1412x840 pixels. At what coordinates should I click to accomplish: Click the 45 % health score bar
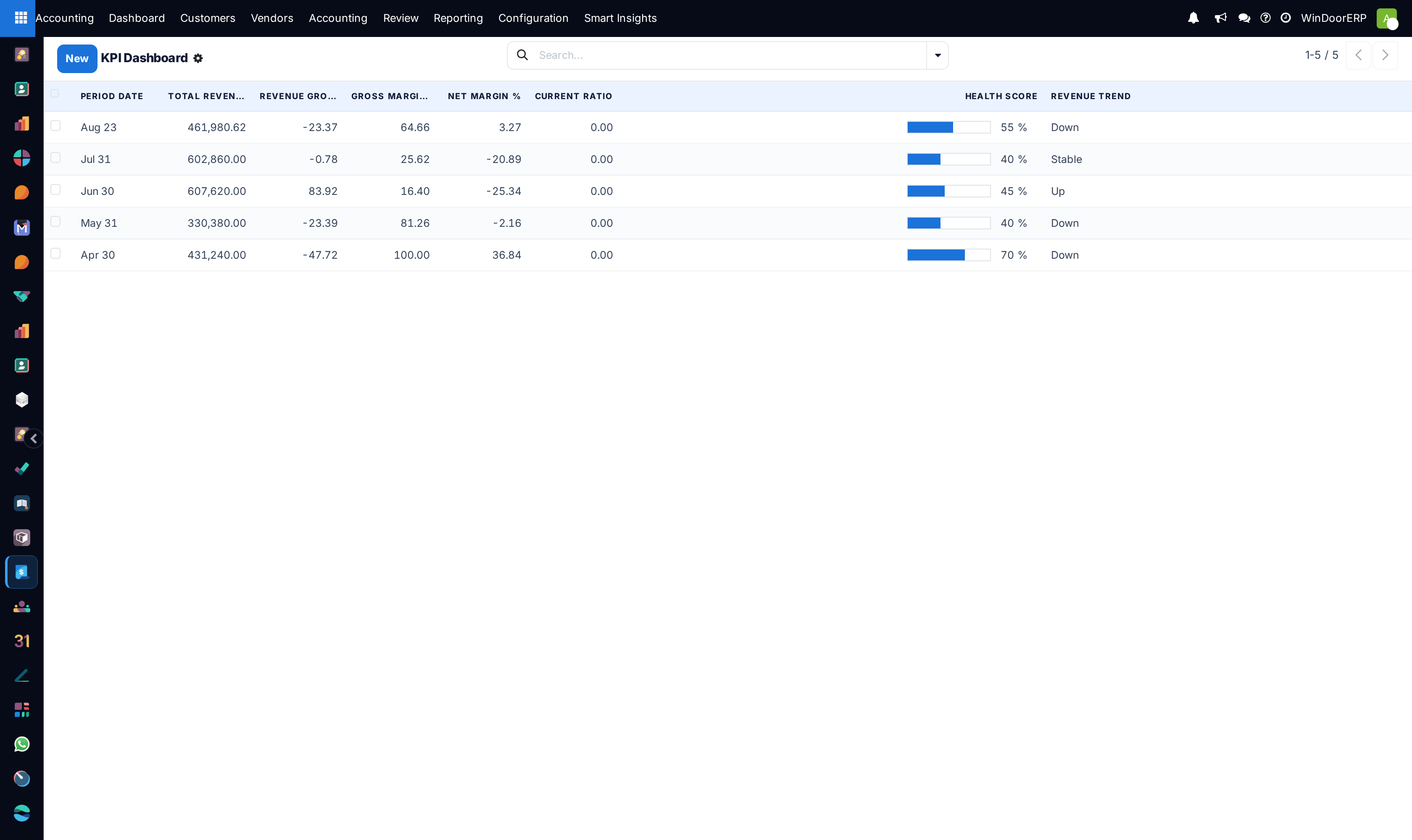tap(949, 192)
